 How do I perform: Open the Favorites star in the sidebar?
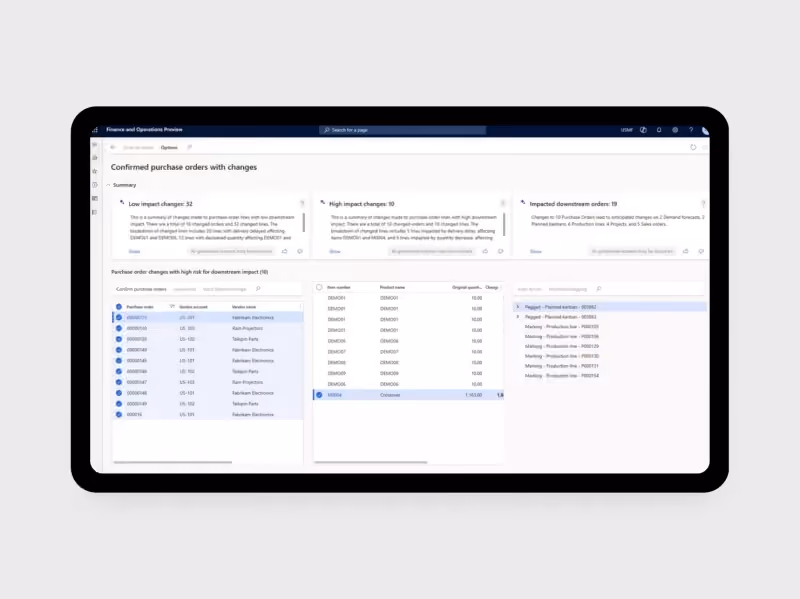[x=95, y=171]
